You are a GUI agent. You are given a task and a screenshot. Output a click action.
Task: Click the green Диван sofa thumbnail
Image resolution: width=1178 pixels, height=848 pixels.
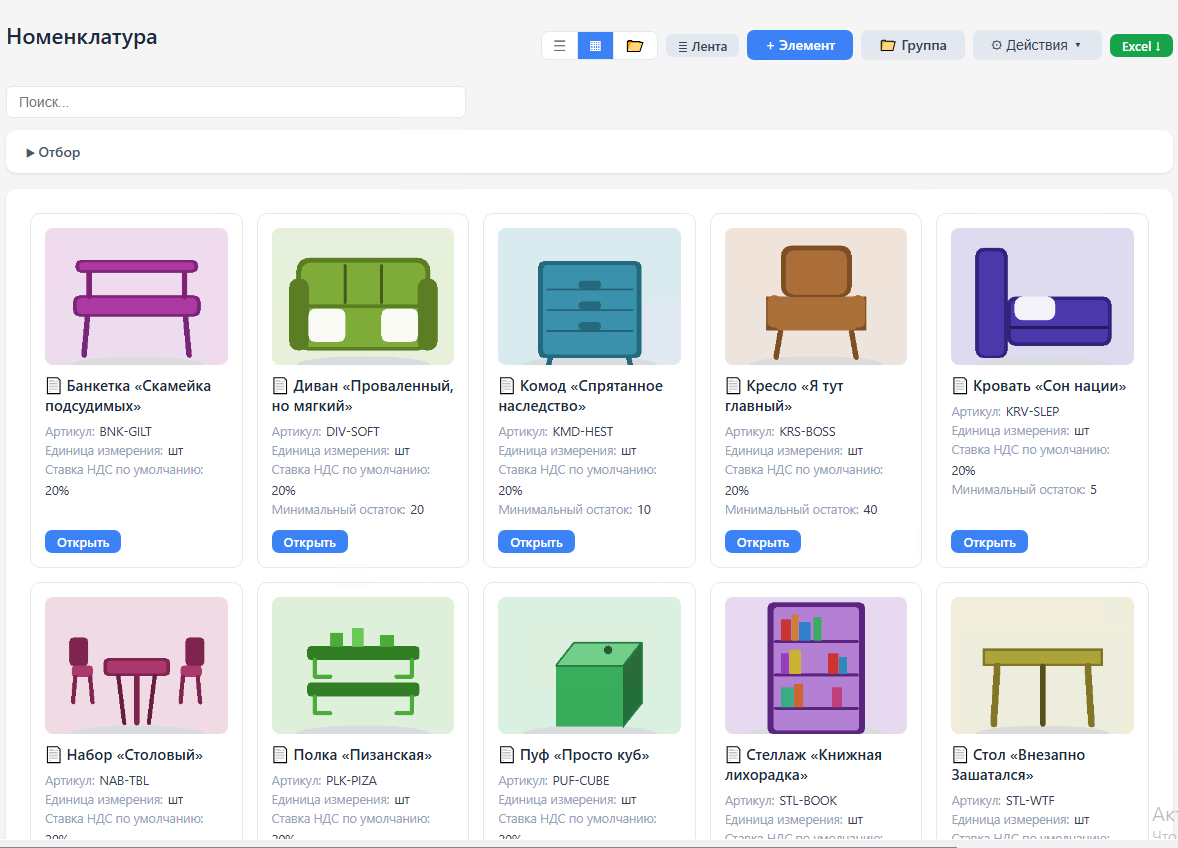click(x=363, y=297)
